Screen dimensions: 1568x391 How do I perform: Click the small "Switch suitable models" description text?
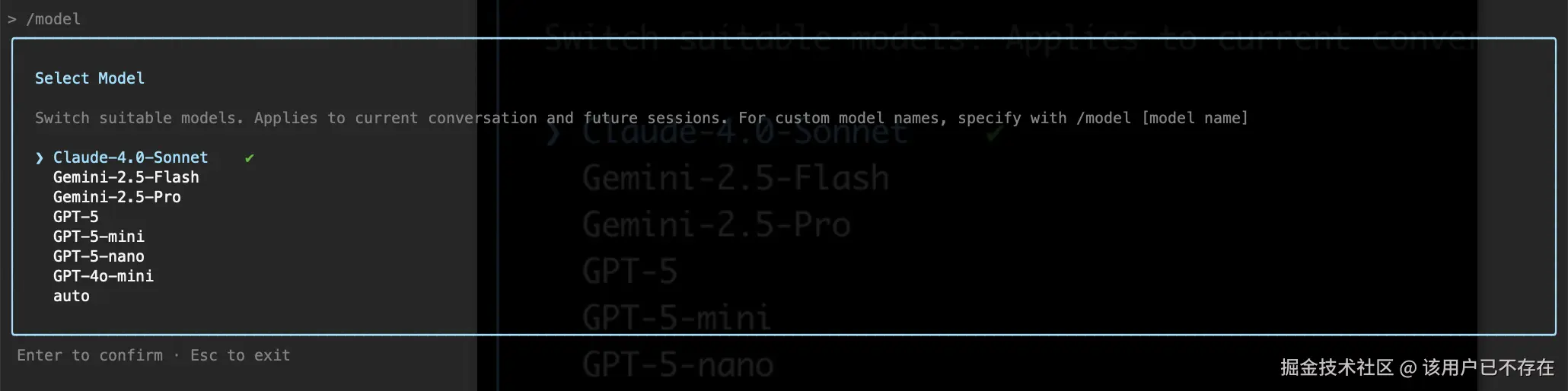pyautogui.click(x=139, y=118)
